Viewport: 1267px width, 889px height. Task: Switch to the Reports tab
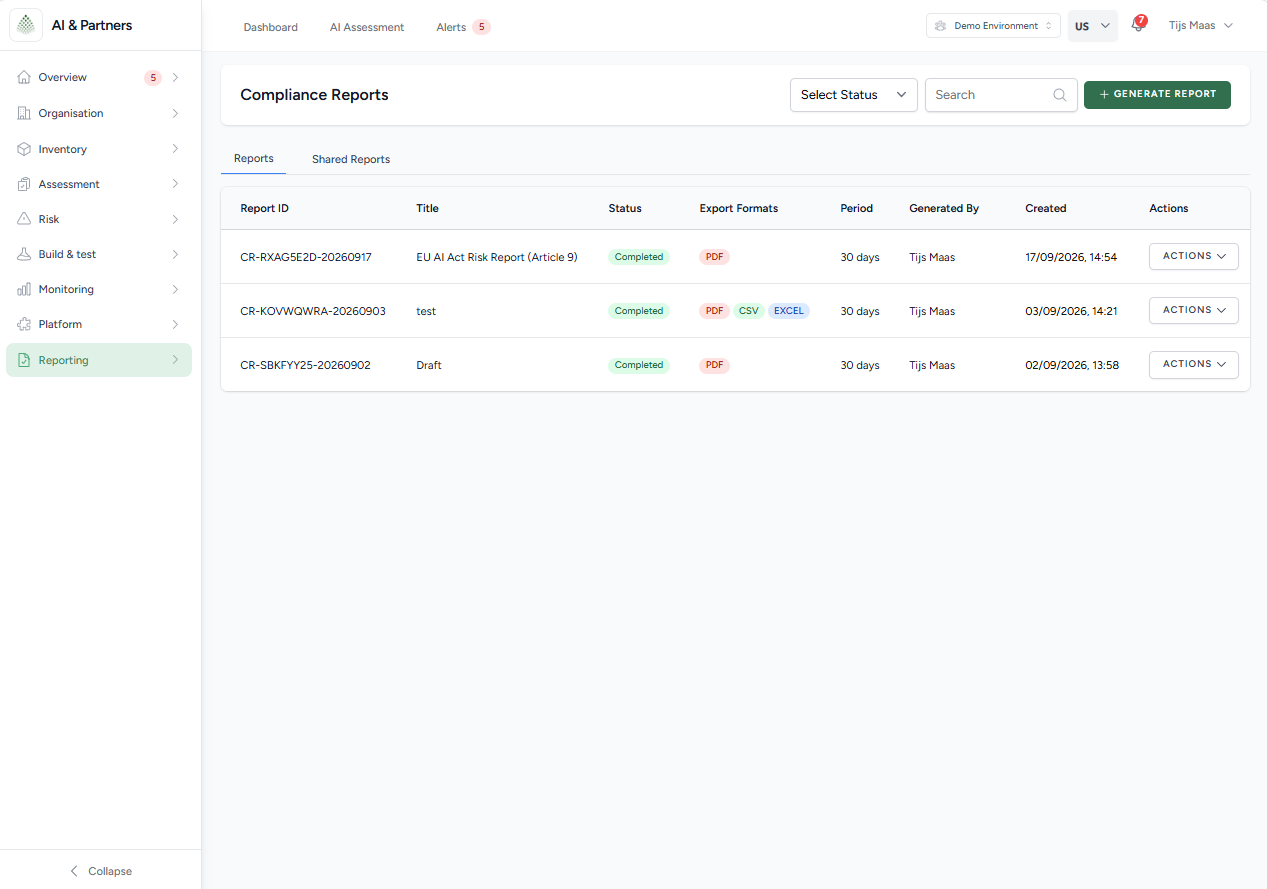[x=254, y=158]
